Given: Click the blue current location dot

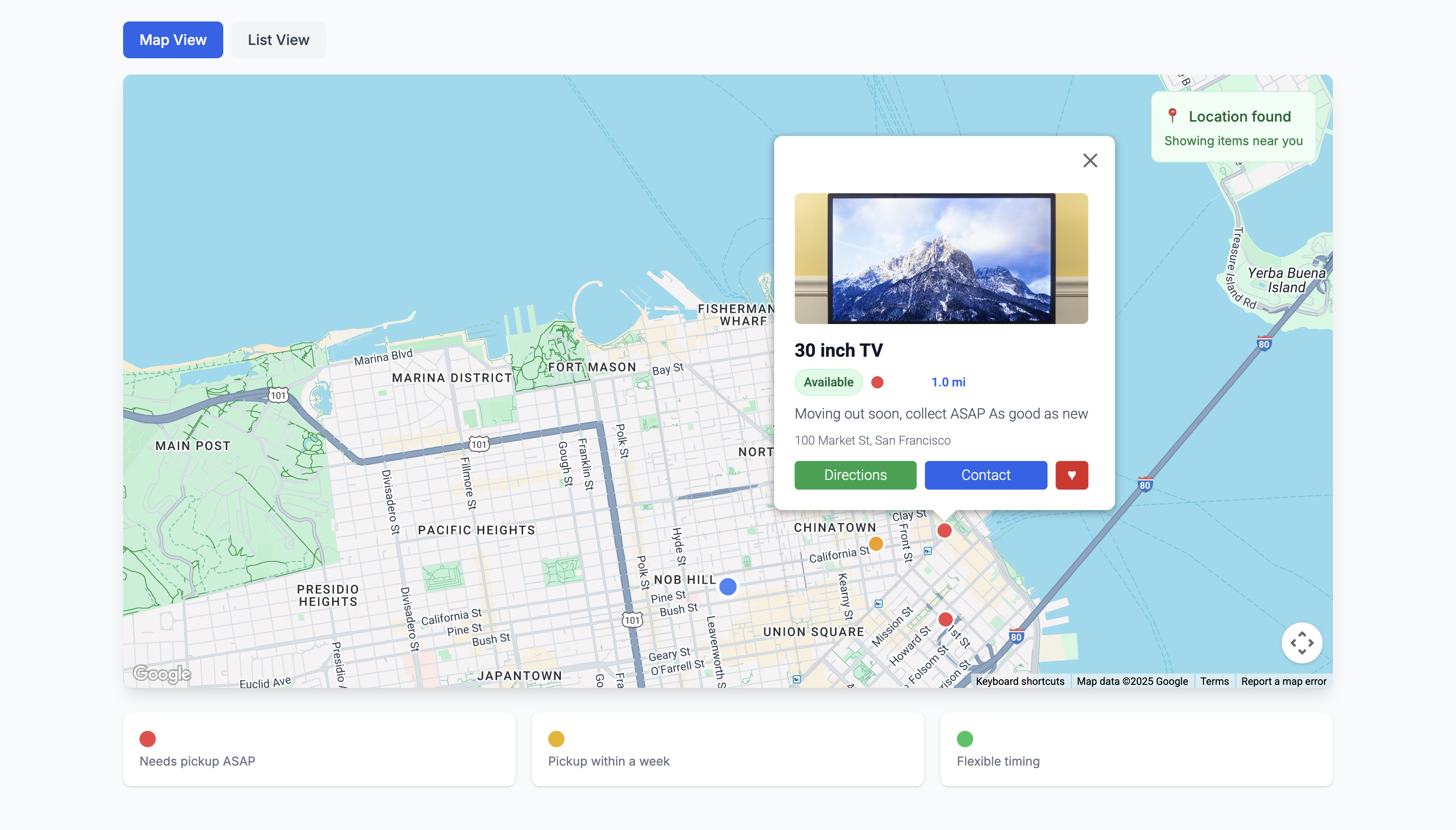Looking at the screenshot, I should 727,586.
